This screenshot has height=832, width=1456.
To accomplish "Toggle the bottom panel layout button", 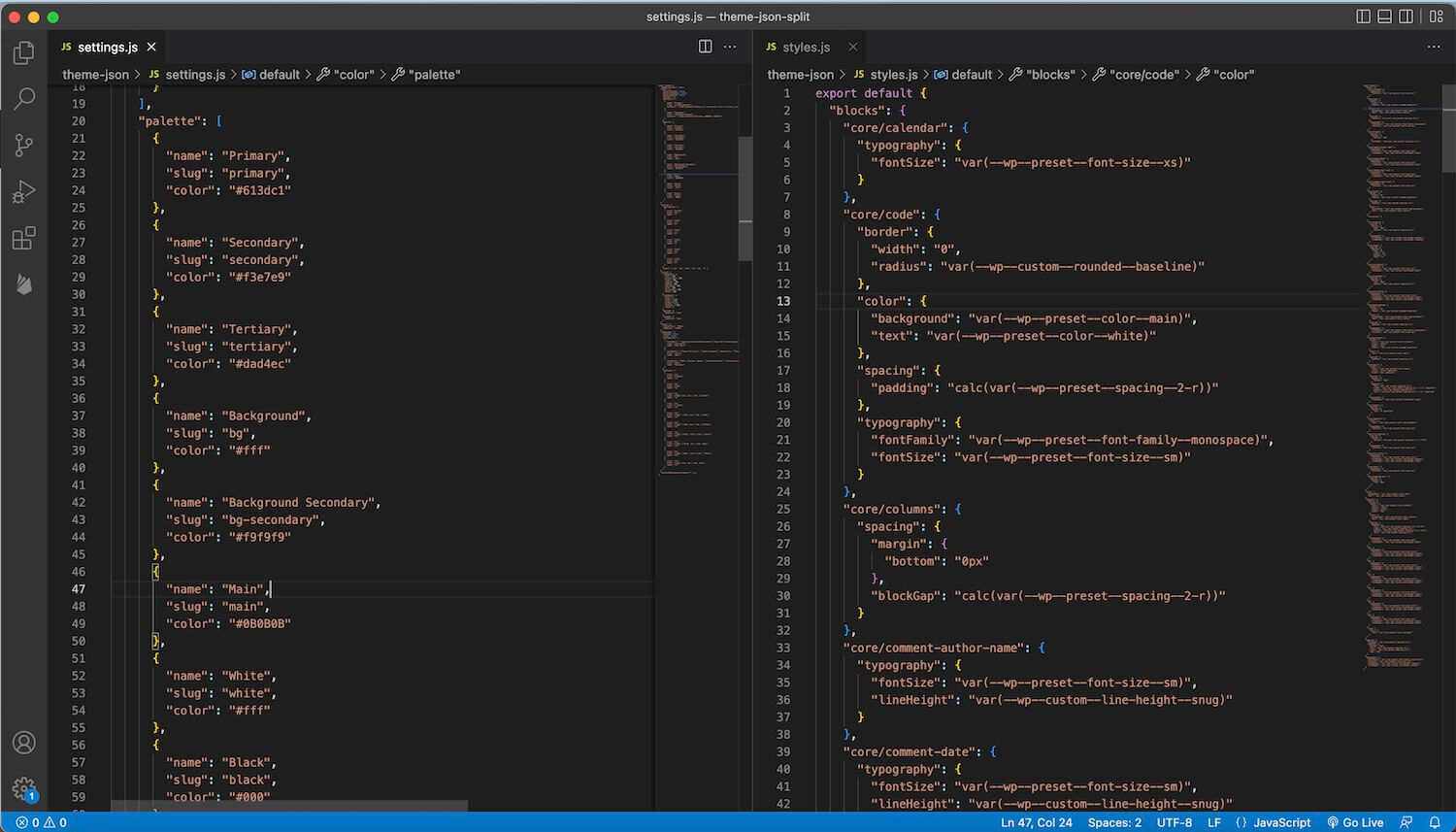I will coord(1384,17).
